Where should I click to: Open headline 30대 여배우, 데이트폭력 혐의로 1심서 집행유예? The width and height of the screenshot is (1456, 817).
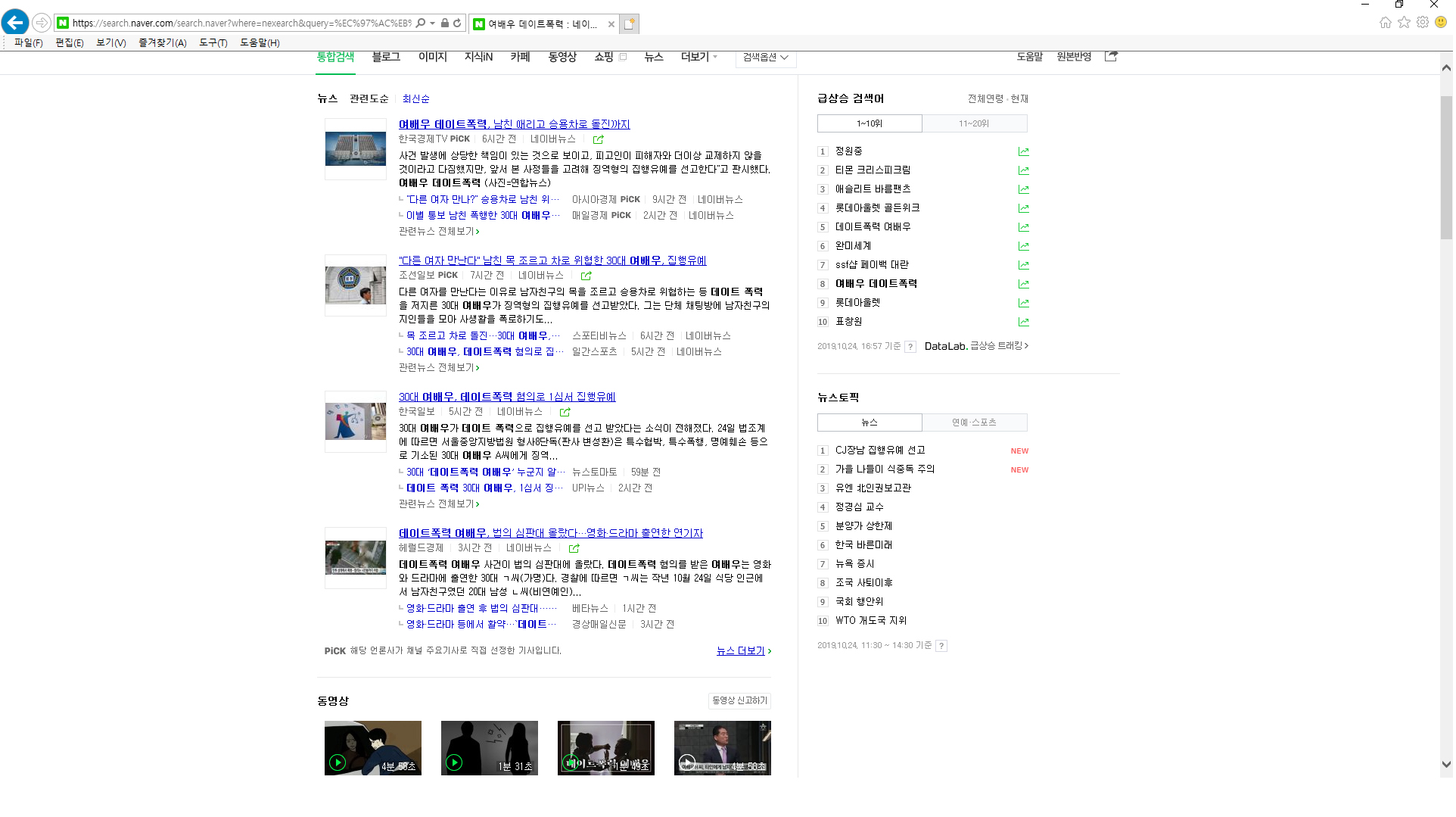click(x=507, y=397)
